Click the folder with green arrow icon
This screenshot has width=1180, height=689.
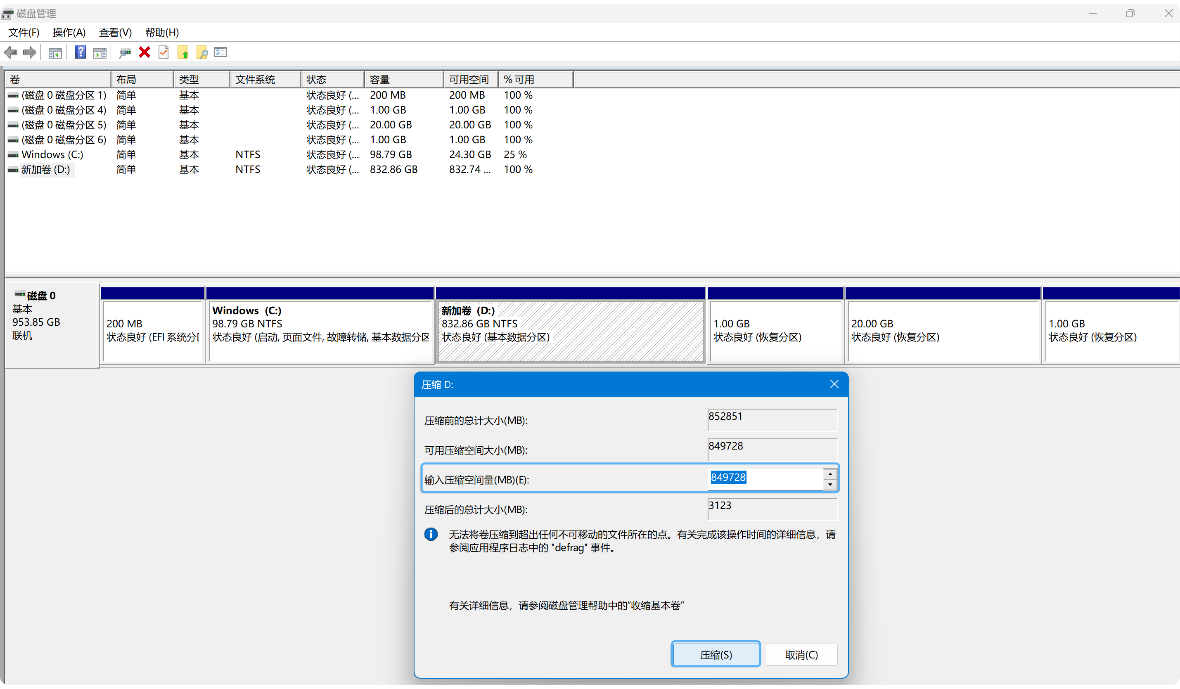coord(183,52)
